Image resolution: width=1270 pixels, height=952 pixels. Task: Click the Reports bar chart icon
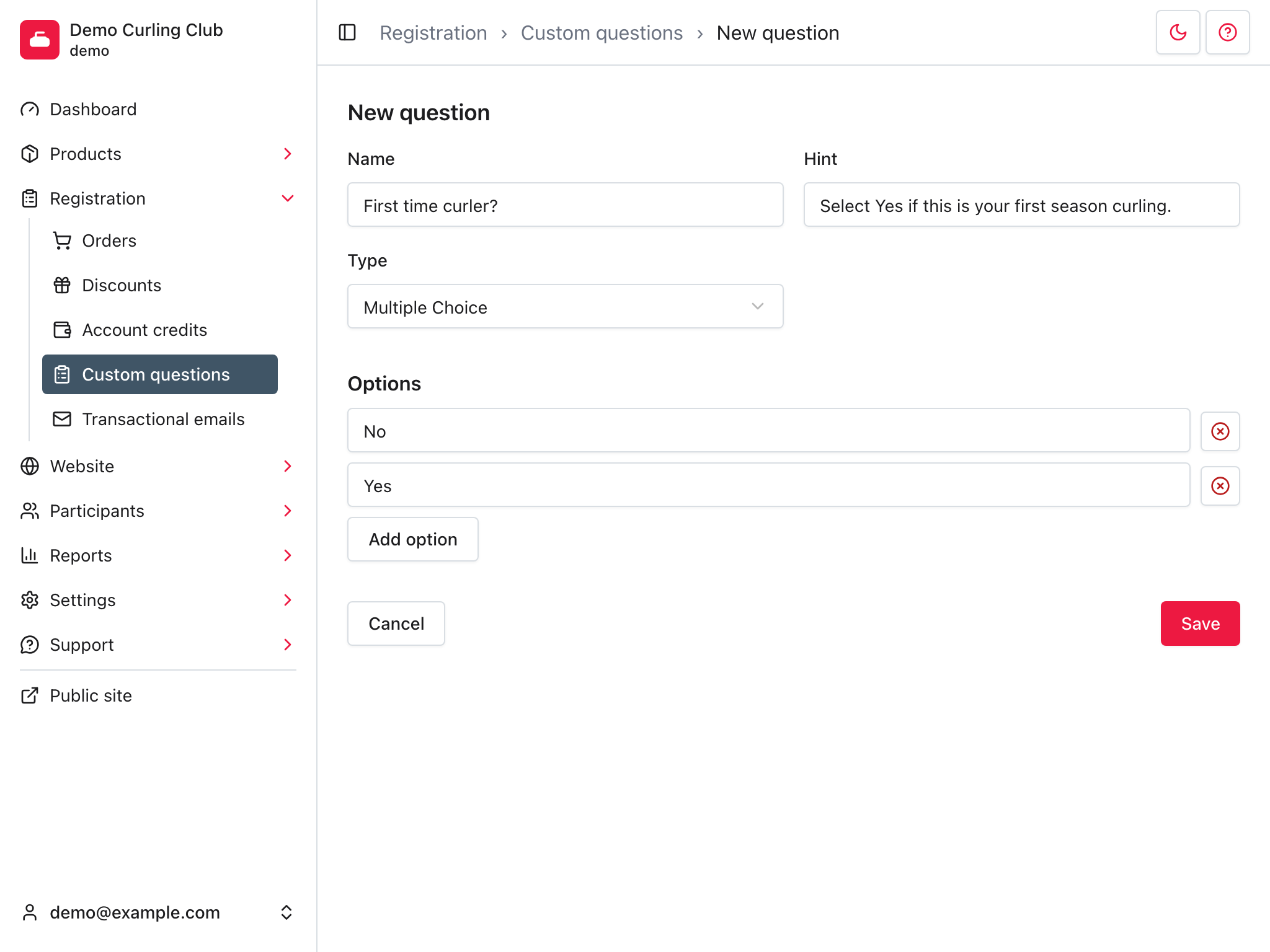click(x=30, y=555)
